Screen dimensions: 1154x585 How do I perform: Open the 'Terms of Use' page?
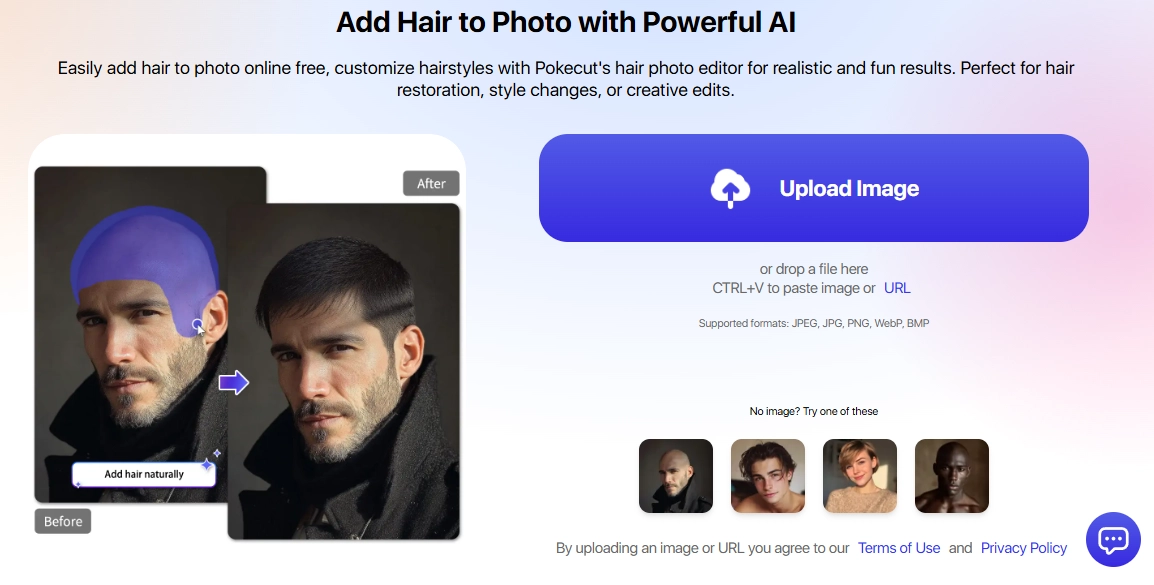coord(899,547)
